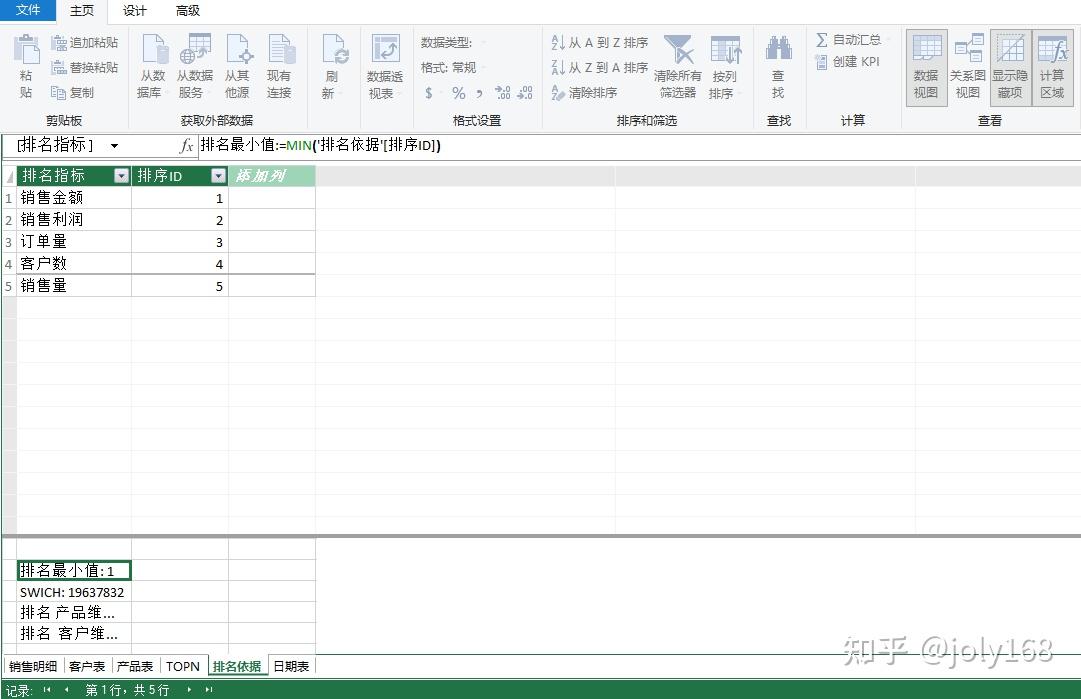Open the 日期表 sheet tab
Viewport: 1081px width, 699px height.
[291, 667]
